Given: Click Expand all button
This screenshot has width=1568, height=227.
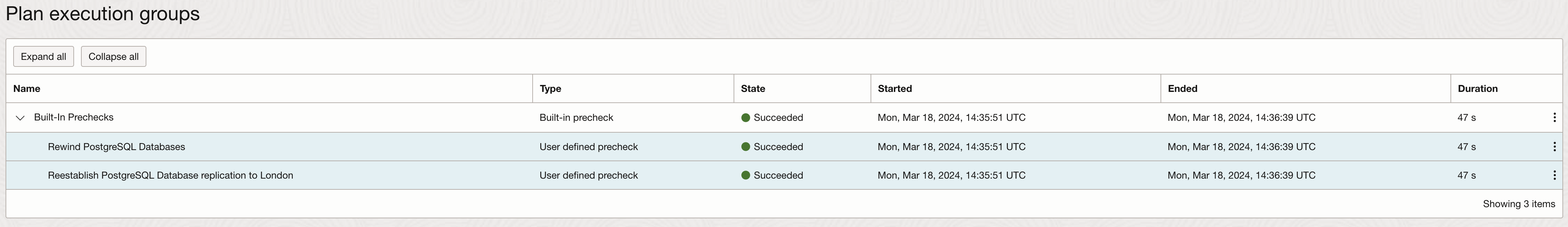Looking at the screenshot, I should click(43, 57).
